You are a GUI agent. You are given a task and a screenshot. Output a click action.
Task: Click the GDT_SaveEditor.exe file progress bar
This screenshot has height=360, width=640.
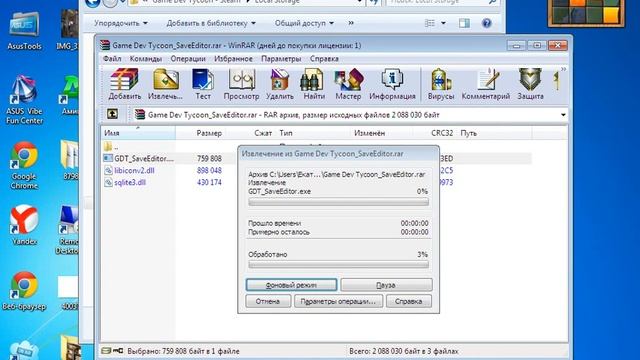pyautogui.click(x=338, y=202)
